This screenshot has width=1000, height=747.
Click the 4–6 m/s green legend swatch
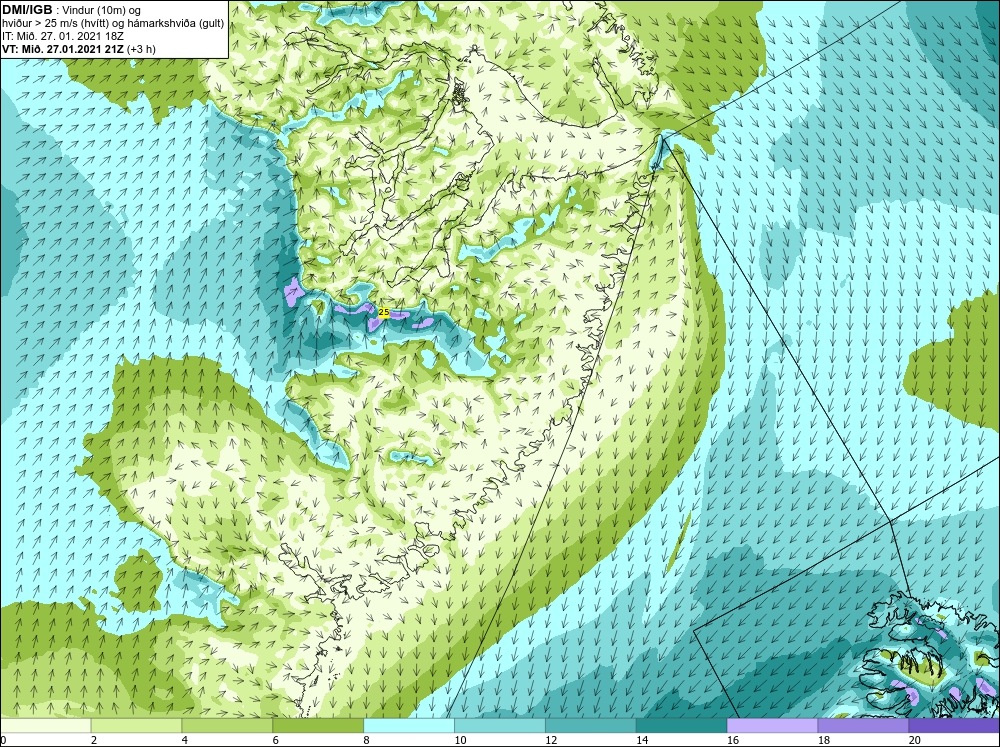pyautogui.click(x=227, y=725)
